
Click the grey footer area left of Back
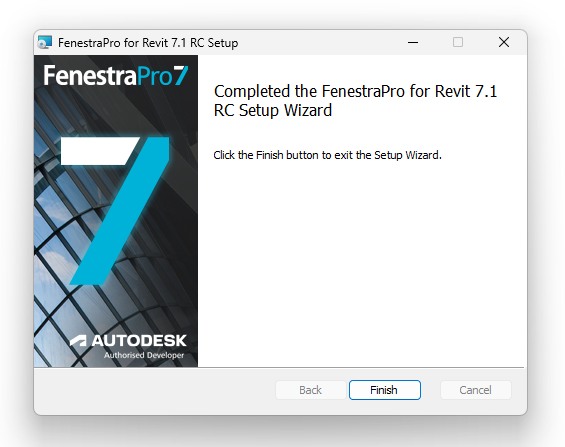pyautogui.click(x=155, y=390)
